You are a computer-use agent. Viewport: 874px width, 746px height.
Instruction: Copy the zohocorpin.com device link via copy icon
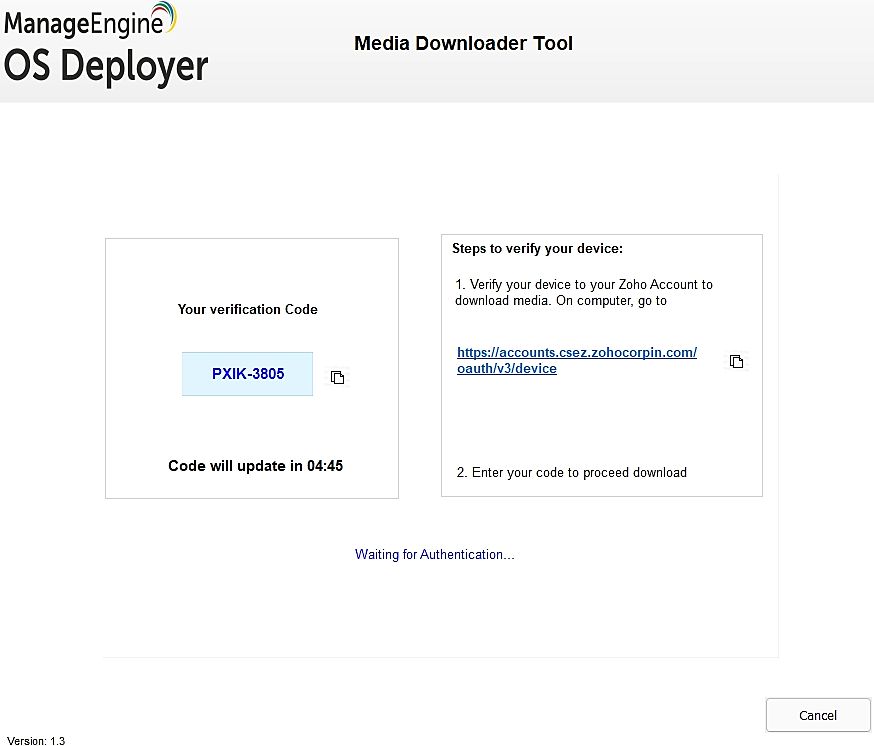coord(737,361)
